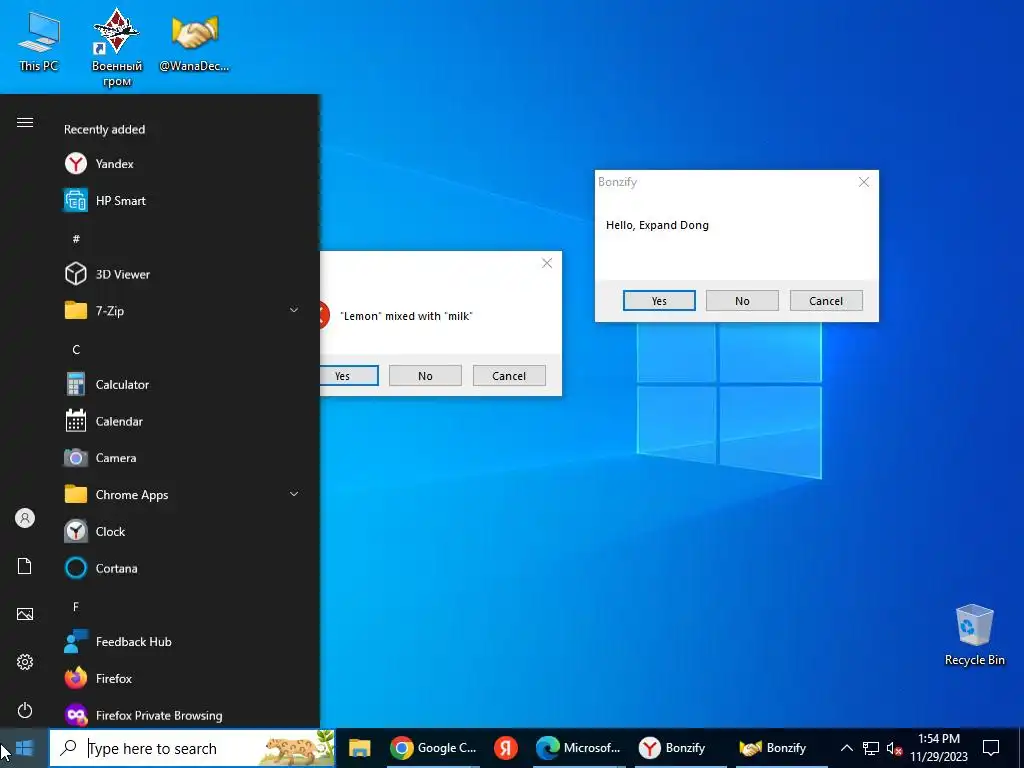The width and height of the screenshot is (1024, 768).
Task: Open Power options in Start sidebar
Action: click(25, 710)
